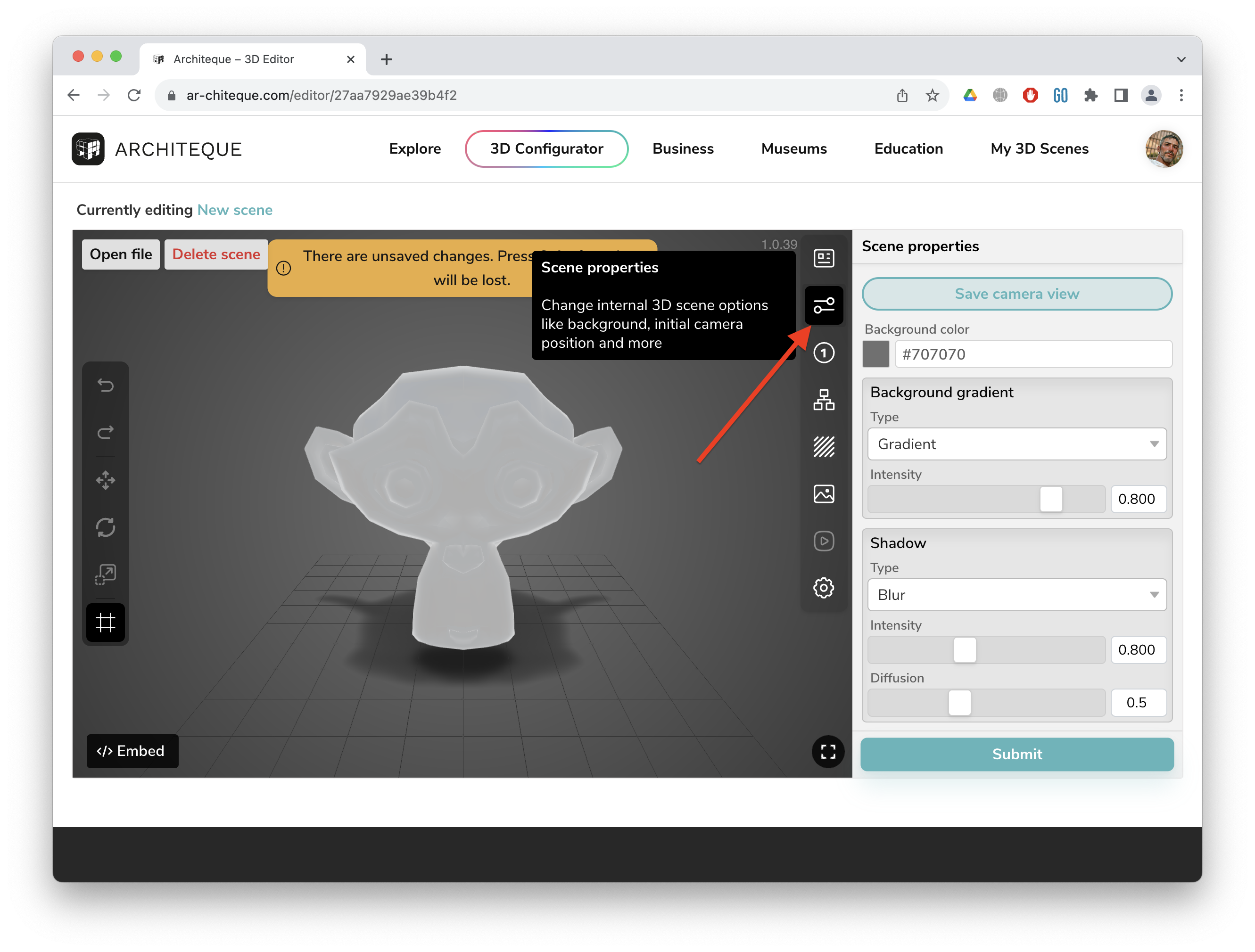Toggle the grid display button
Screen dimensions: 1255x952
tap(106, 623)
